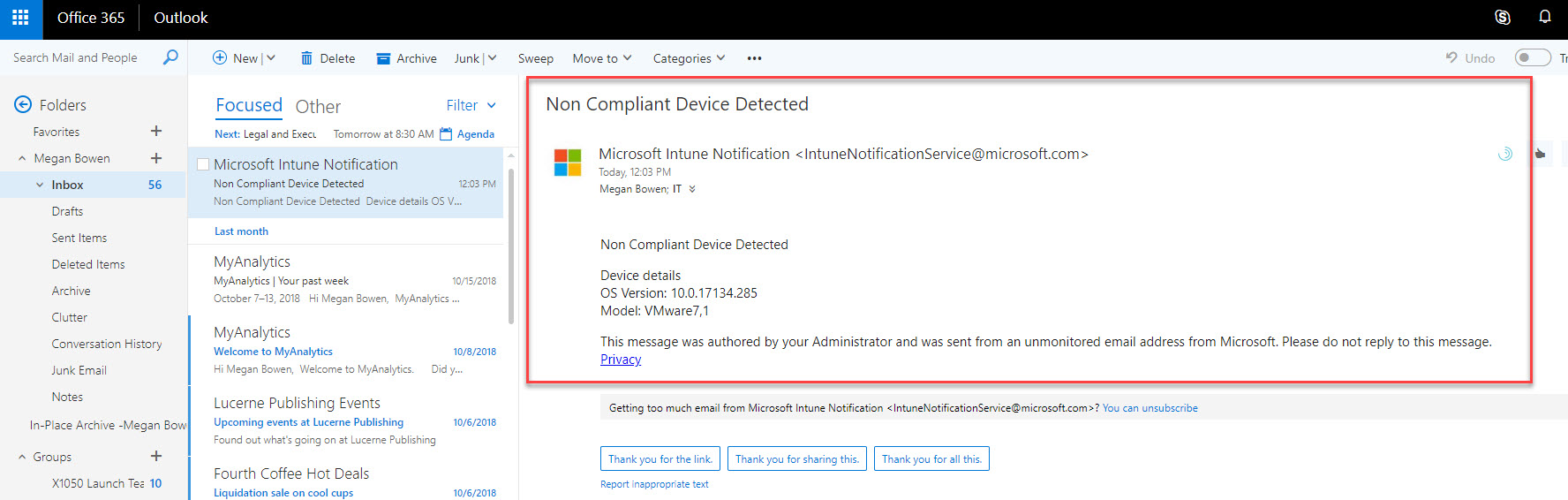Click the Archive box icon
This screenshot has width=1568, height=500.
point(383,58)
